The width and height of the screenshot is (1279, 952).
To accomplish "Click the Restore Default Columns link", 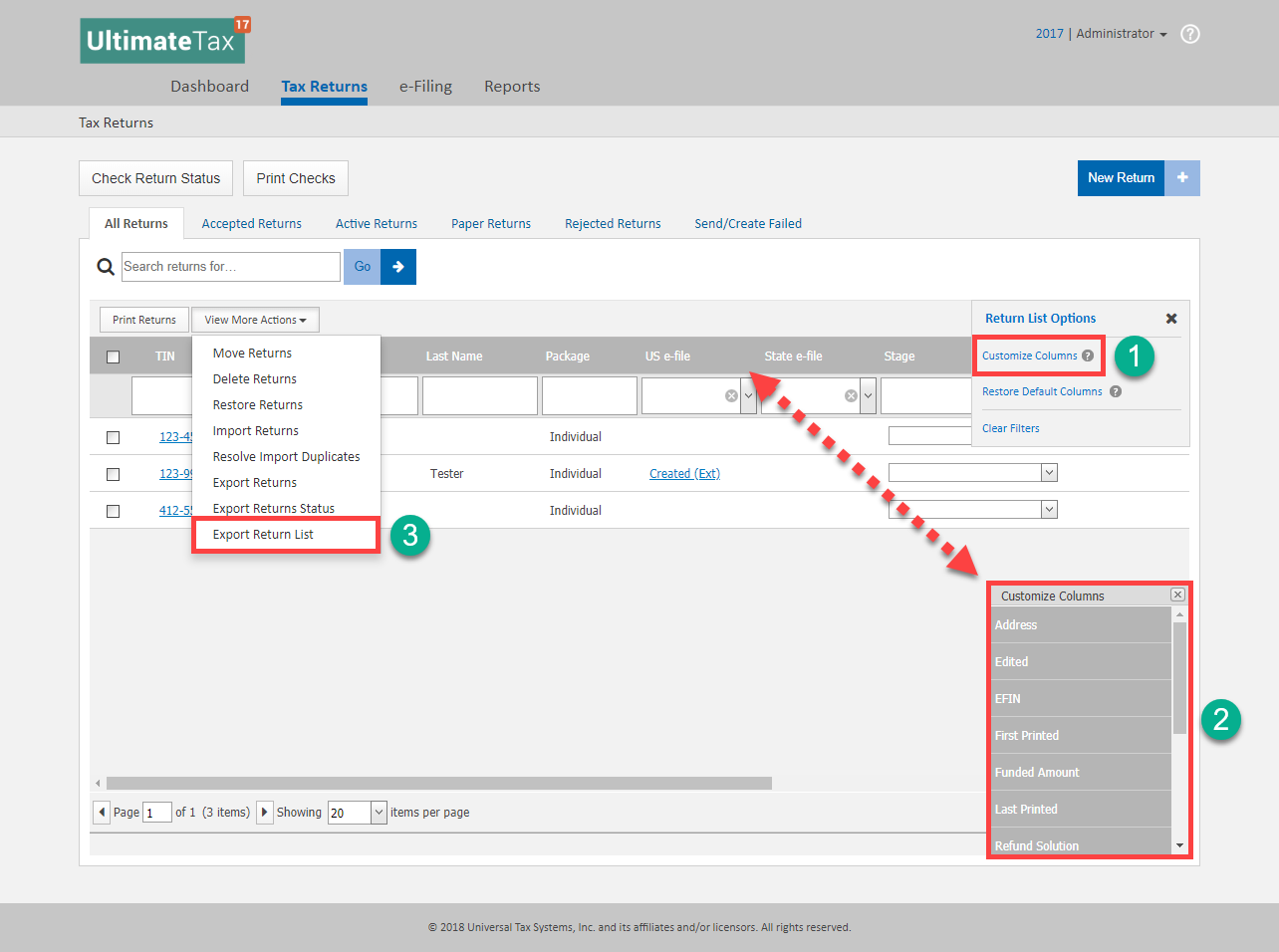I will coord(1042,391).
